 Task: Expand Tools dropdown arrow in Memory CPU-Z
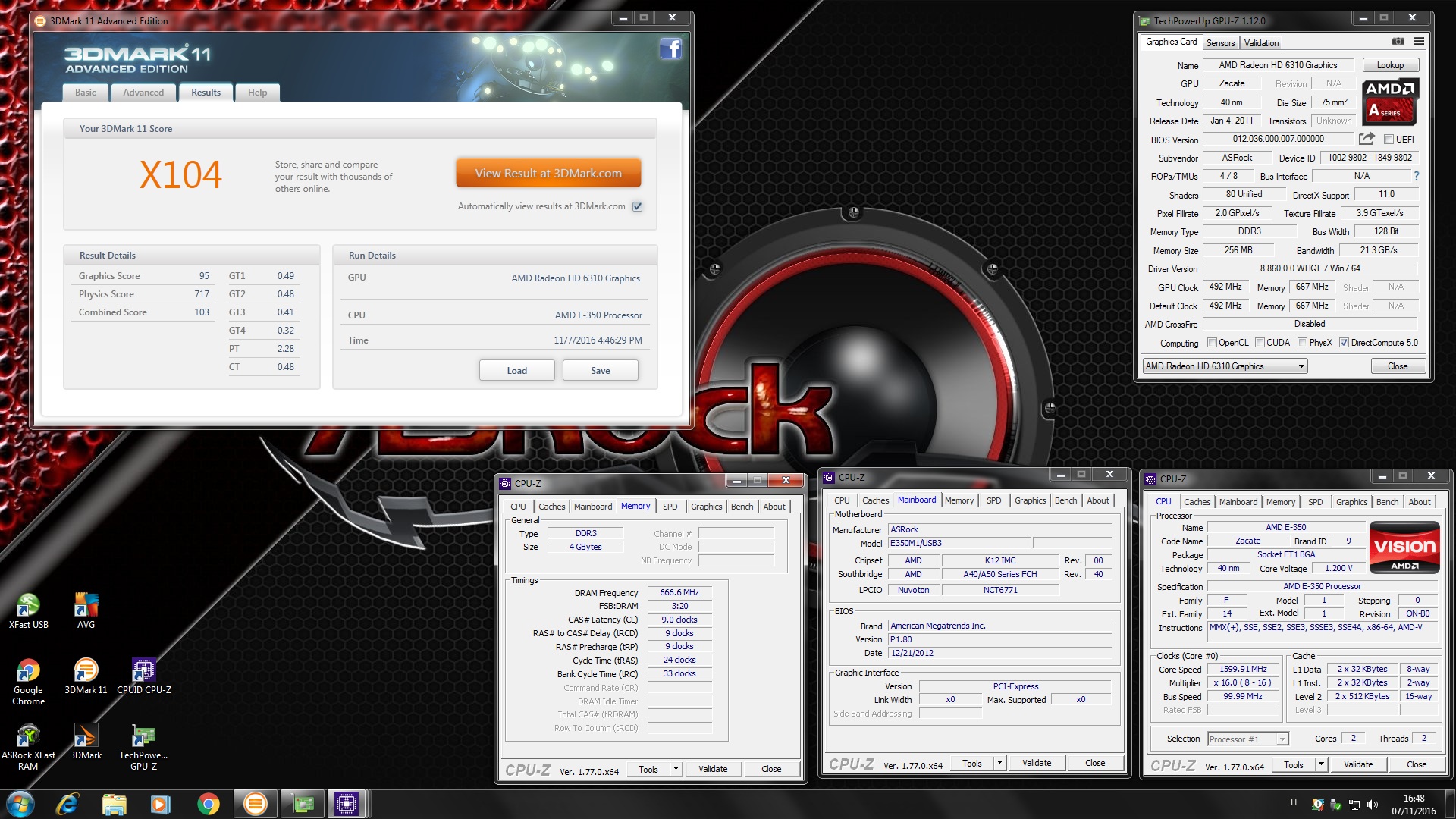[676, 769]
